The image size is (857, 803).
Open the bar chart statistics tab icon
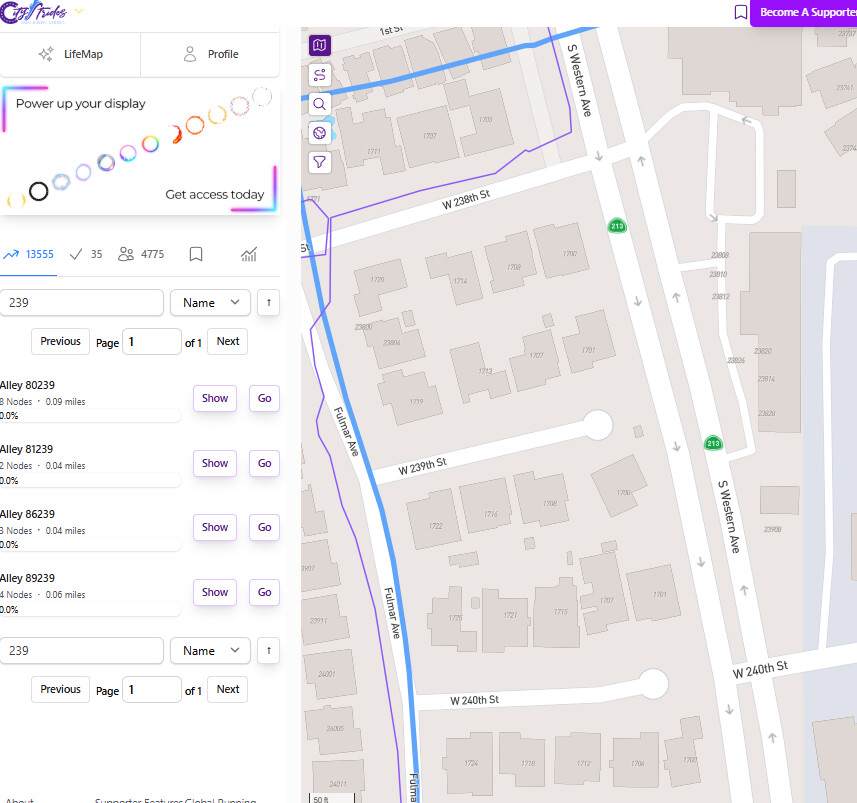point(249,255)
